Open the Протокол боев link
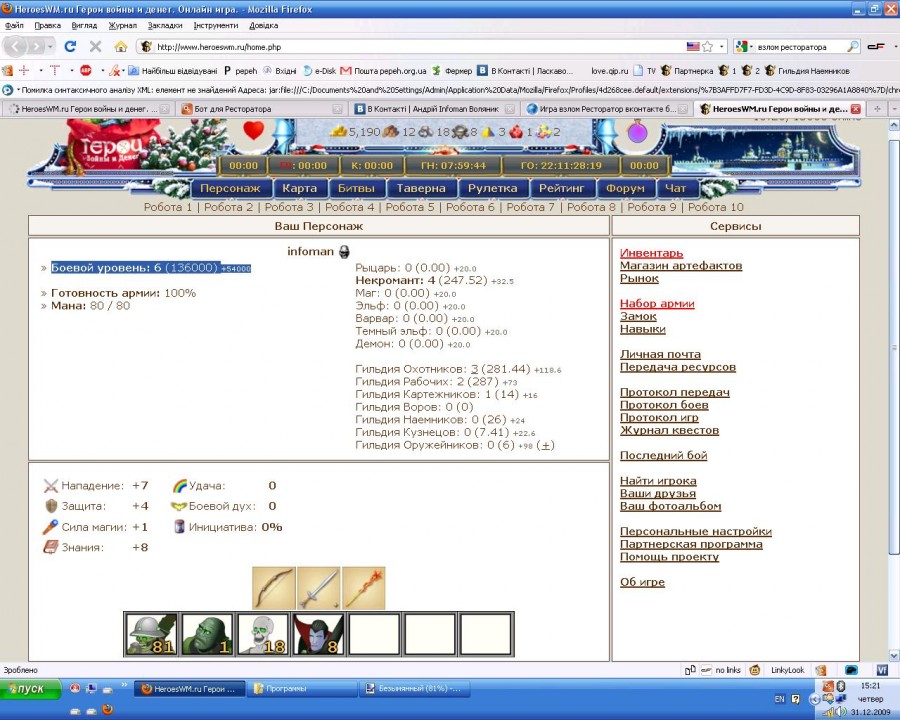Screen dimensions: 900x720 pyautogui.click(x=664, y=405)
